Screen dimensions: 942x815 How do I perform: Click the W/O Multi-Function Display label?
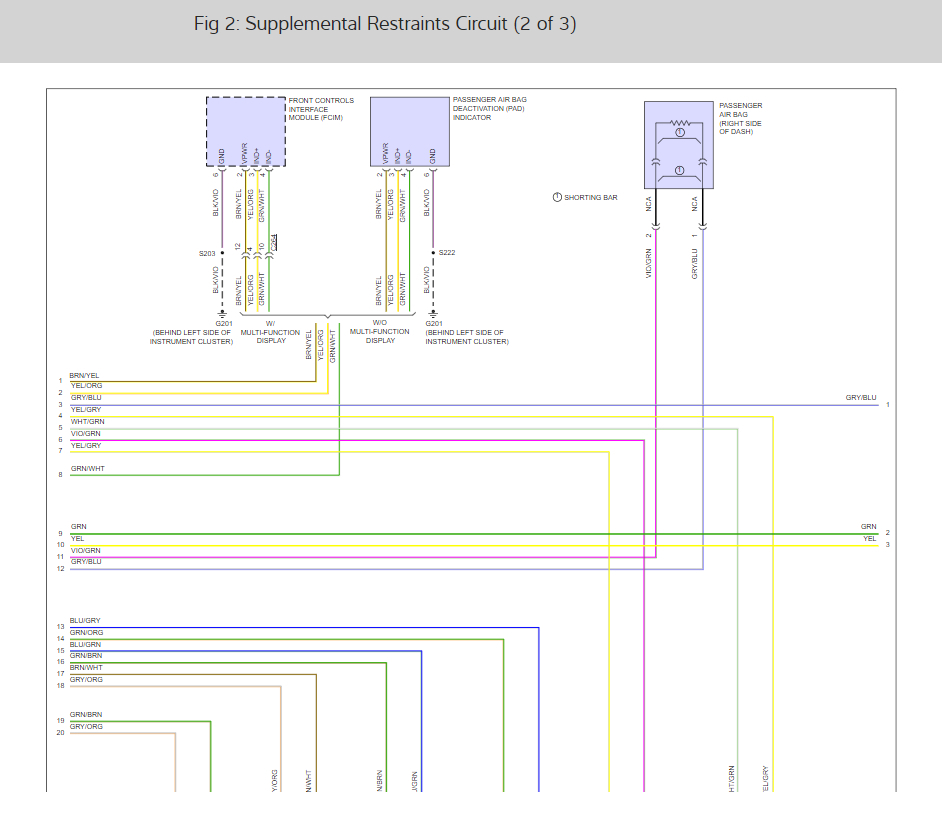click(380, 332)
